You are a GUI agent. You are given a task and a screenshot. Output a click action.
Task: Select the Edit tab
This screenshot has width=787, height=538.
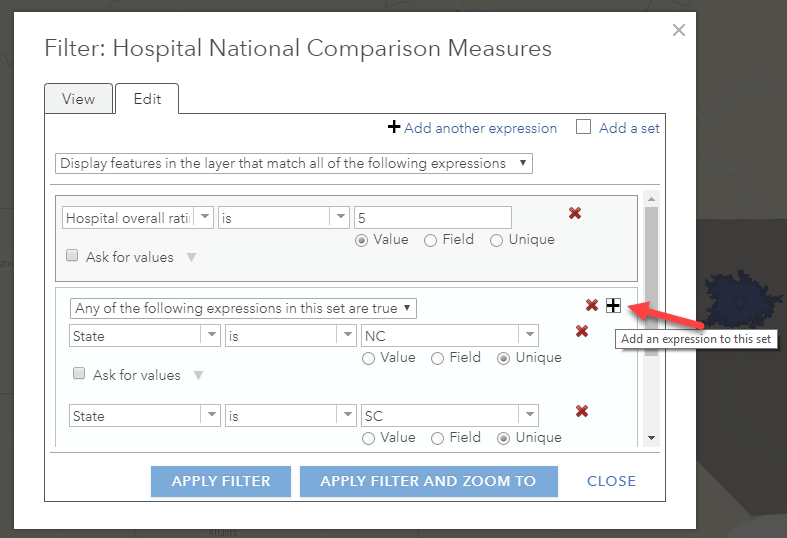pos(147,99)
